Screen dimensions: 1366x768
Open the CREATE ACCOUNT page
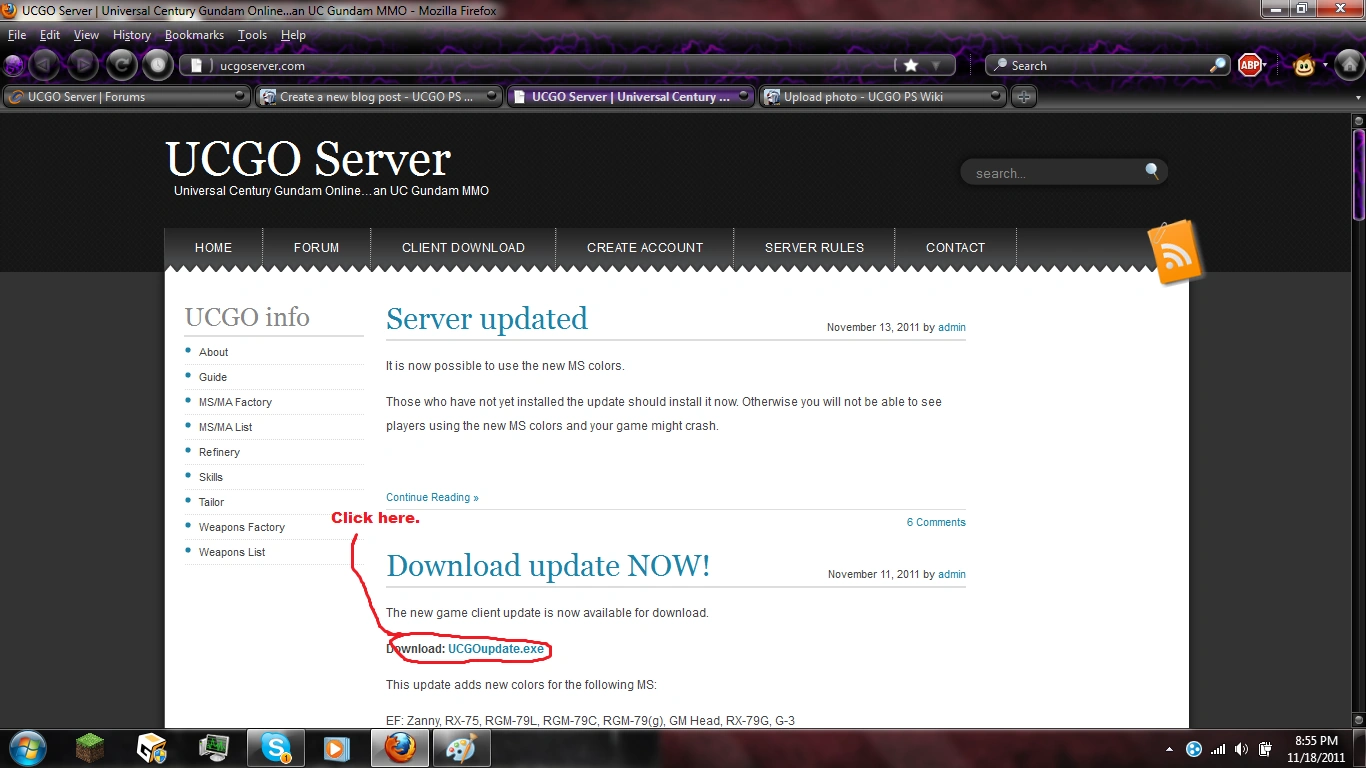(645, 248)
